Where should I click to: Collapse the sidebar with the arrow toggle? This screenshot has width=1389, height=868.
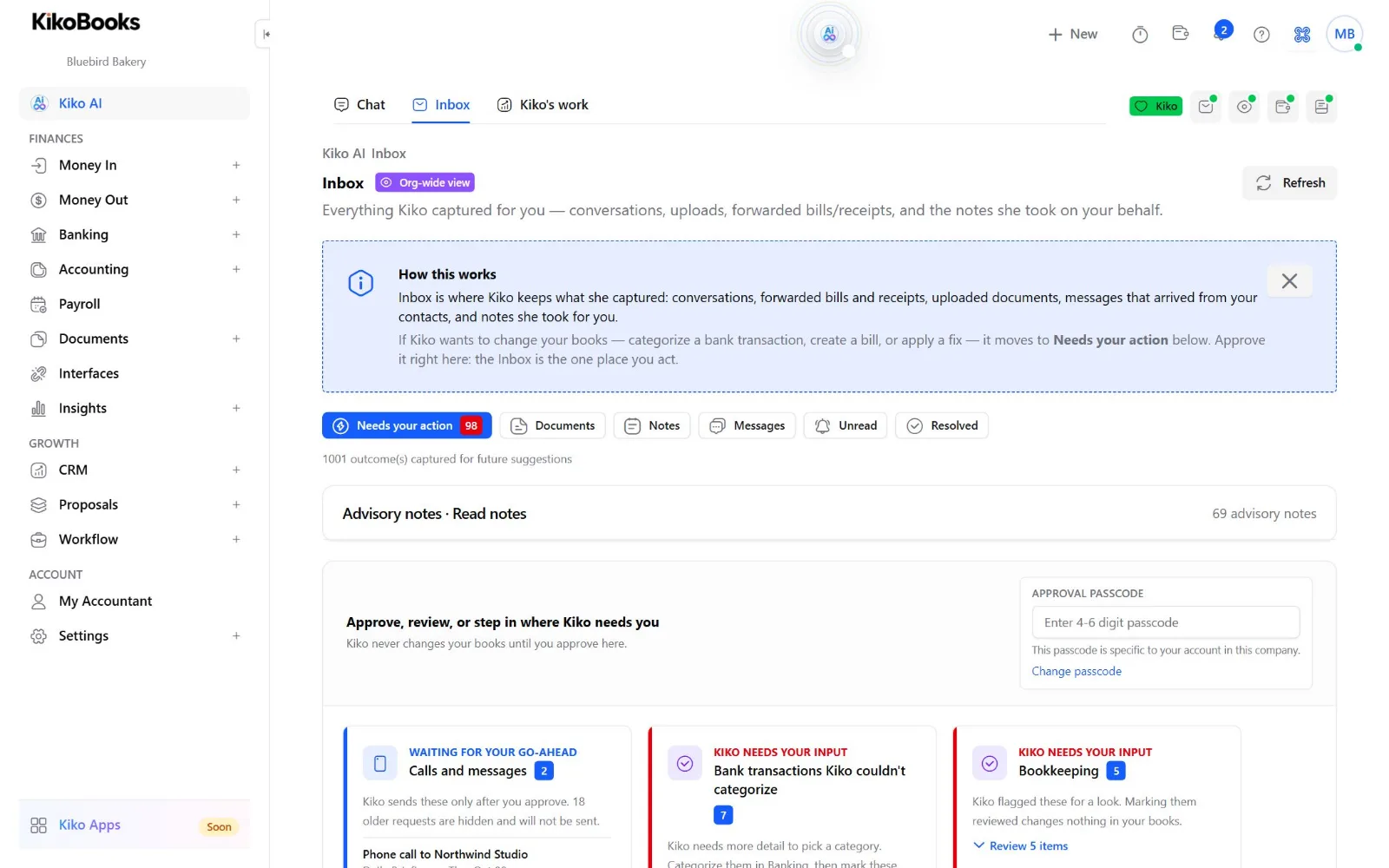click(x=266, y=34)
